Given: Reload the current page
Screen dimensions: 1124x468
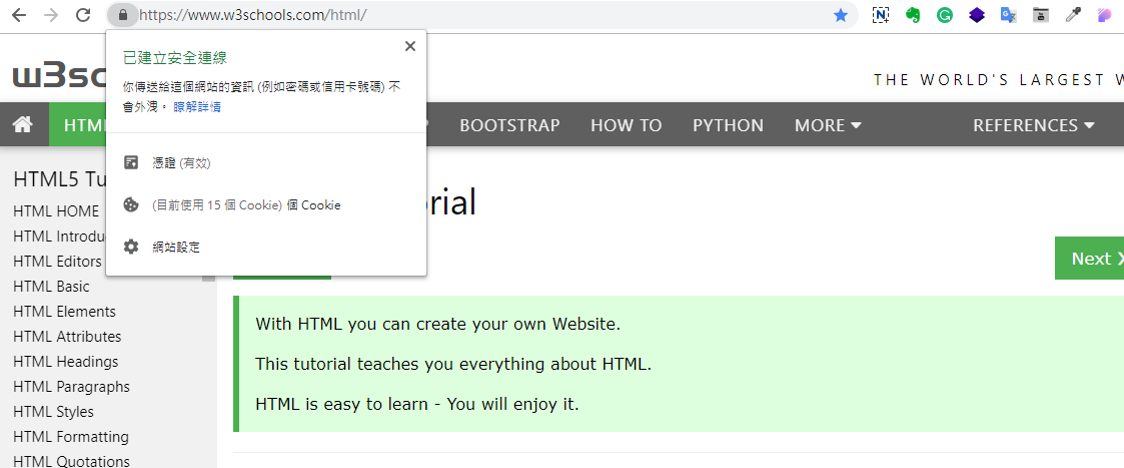Looking at the screenshot, I should coord(83,15).
